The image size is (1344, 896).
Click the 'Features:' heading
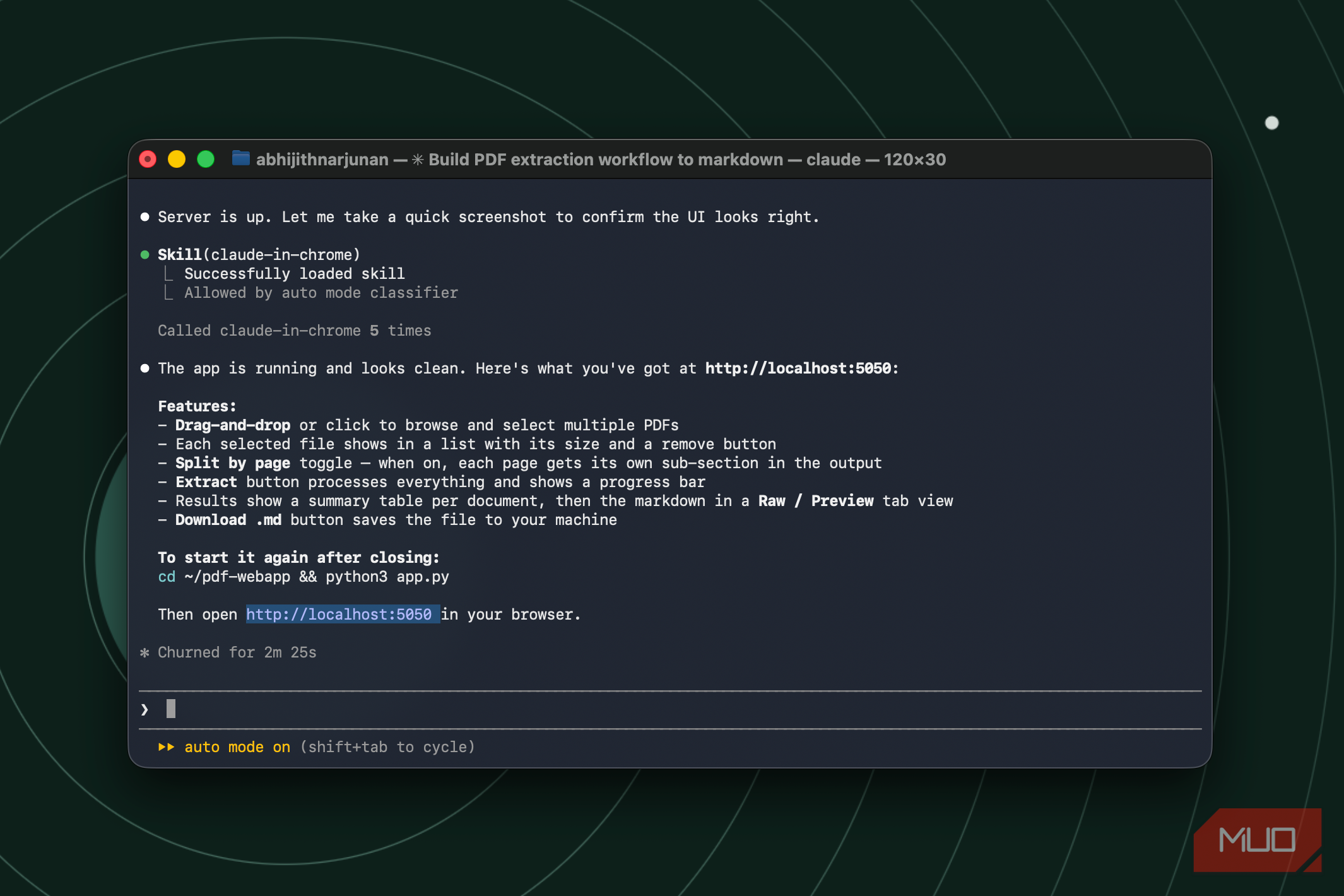coord(197,406)
